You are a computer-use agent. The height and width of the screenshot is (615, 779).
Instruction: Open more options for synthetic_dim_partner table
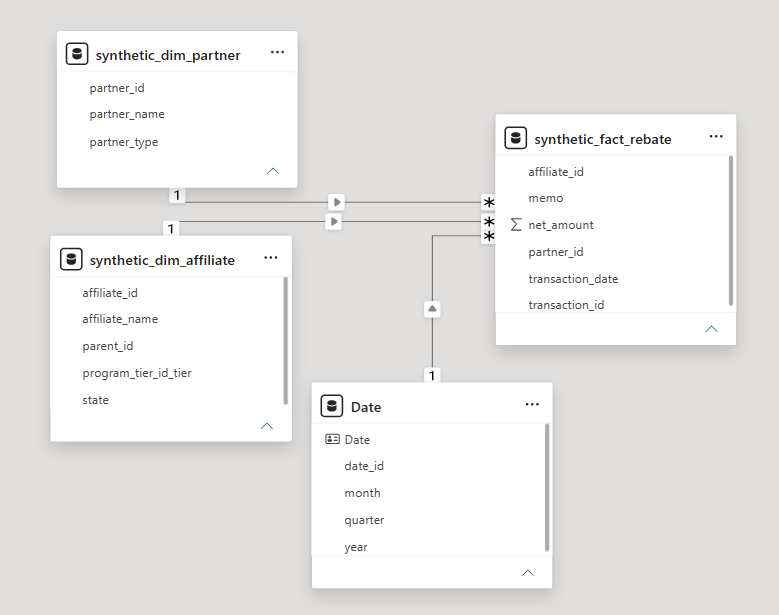coord(277,52)
